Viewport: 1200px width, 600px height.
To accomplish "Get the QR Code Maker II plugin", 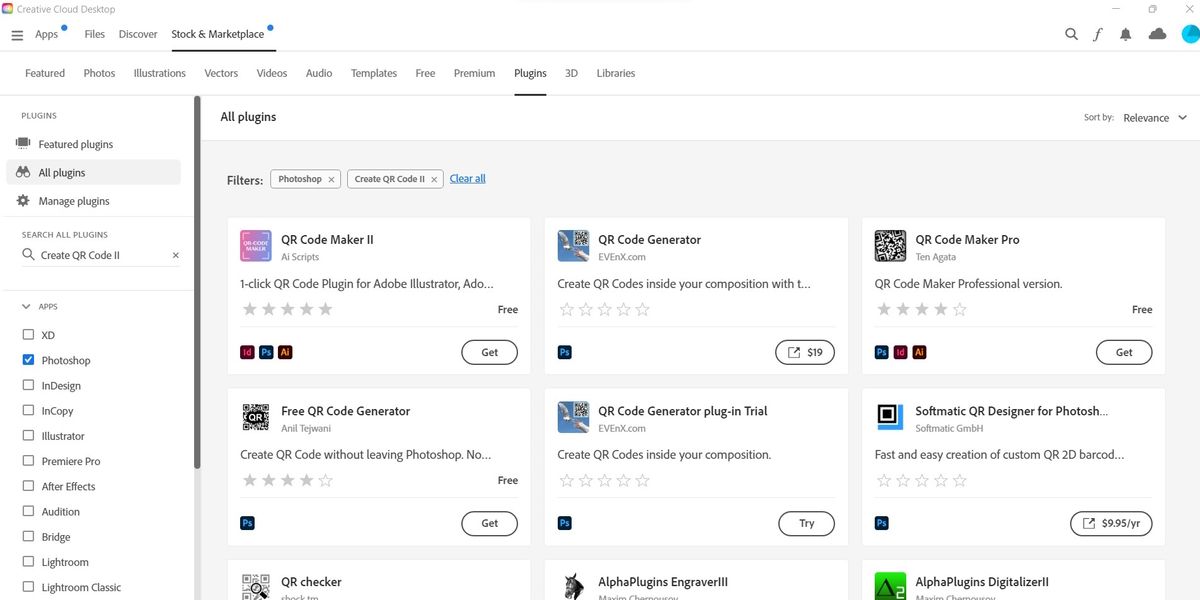I will [x=490, y=352].
